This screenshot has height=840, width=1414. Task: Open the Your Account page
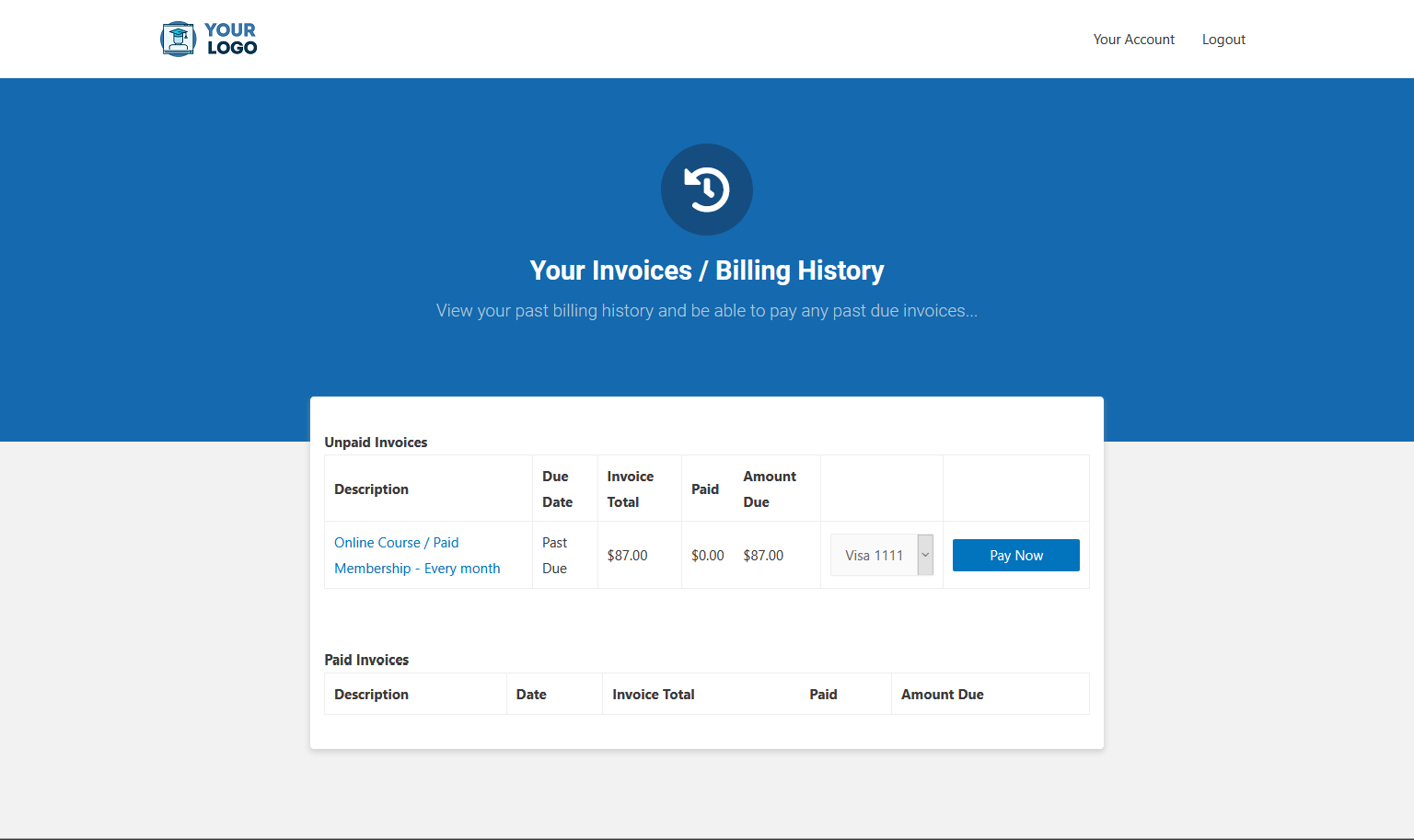[x=1133, y=40]
